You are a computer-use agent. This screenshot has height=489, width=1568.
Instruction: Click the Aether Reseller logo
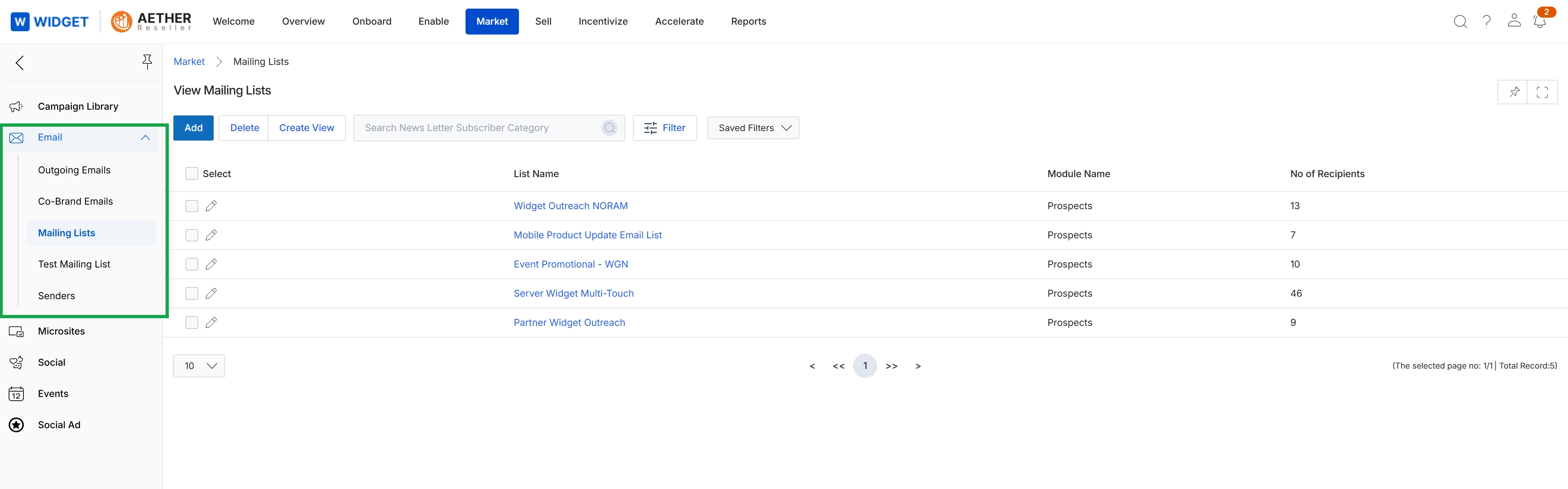point(151,22)
